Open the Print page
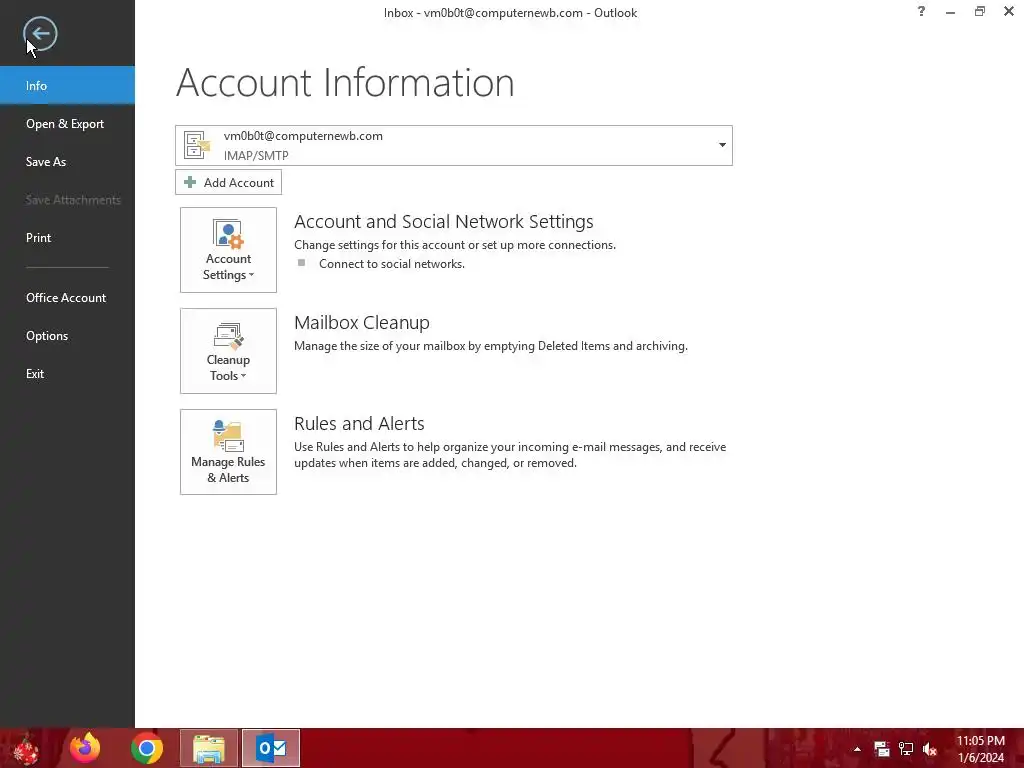Screen dimensions: 1024x768 pos(67,238)
